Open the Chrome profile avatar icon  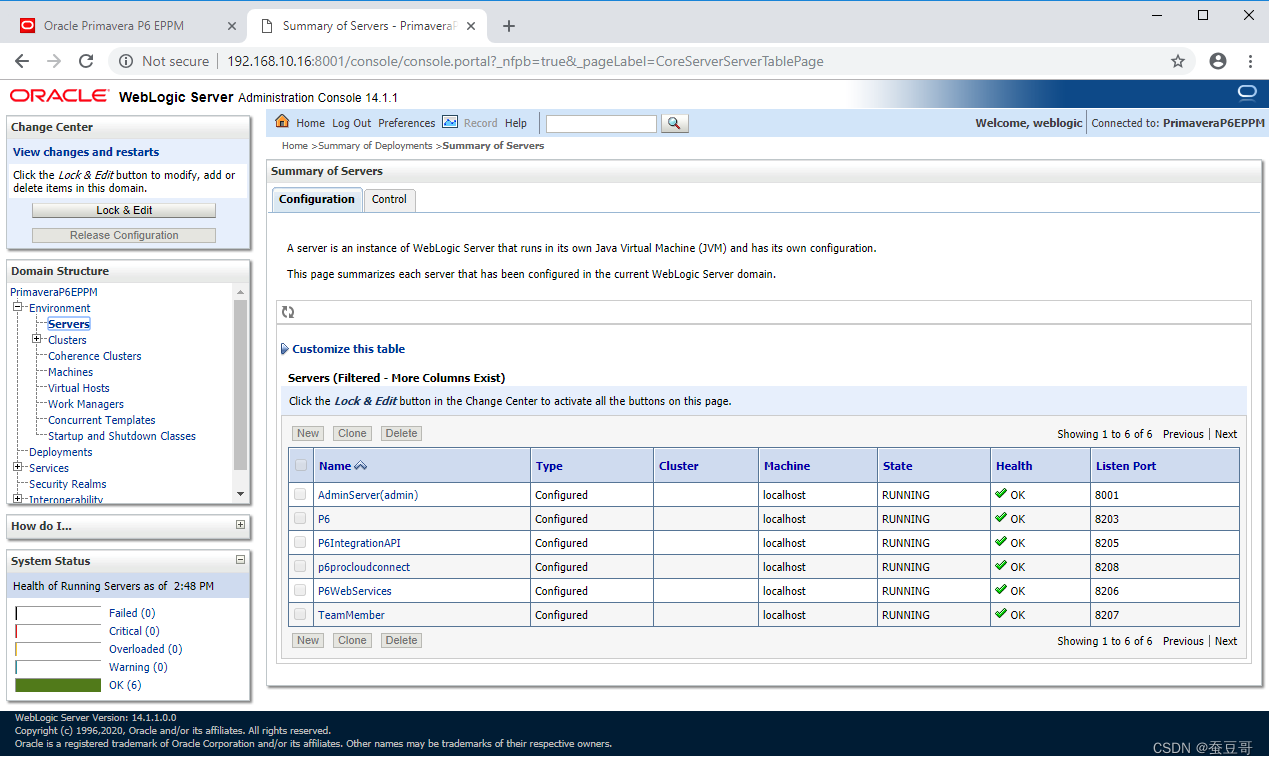[x=1218, y=61]
